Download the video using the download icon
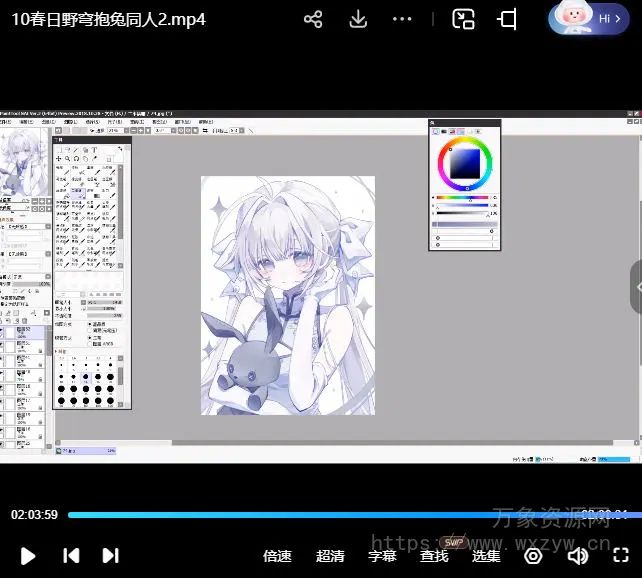The width and height of the screenshot is (642, 578). pyautogui.click(x=358, y=19)
